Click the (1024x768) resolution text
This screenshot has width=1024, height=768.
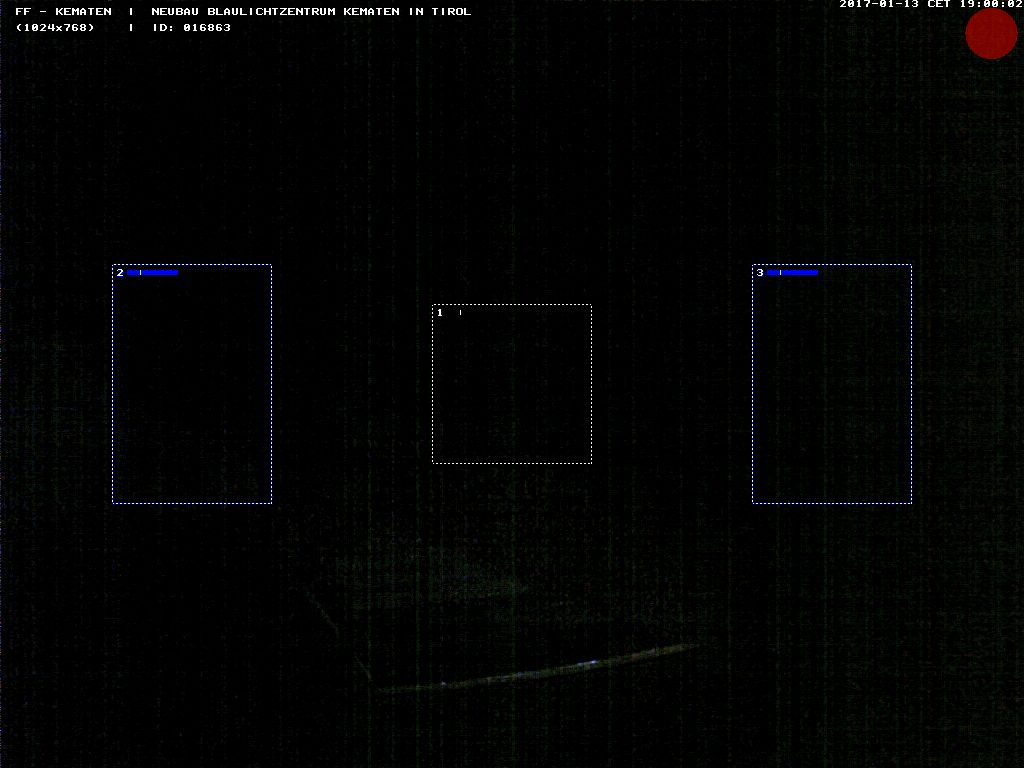coord(55,28)
